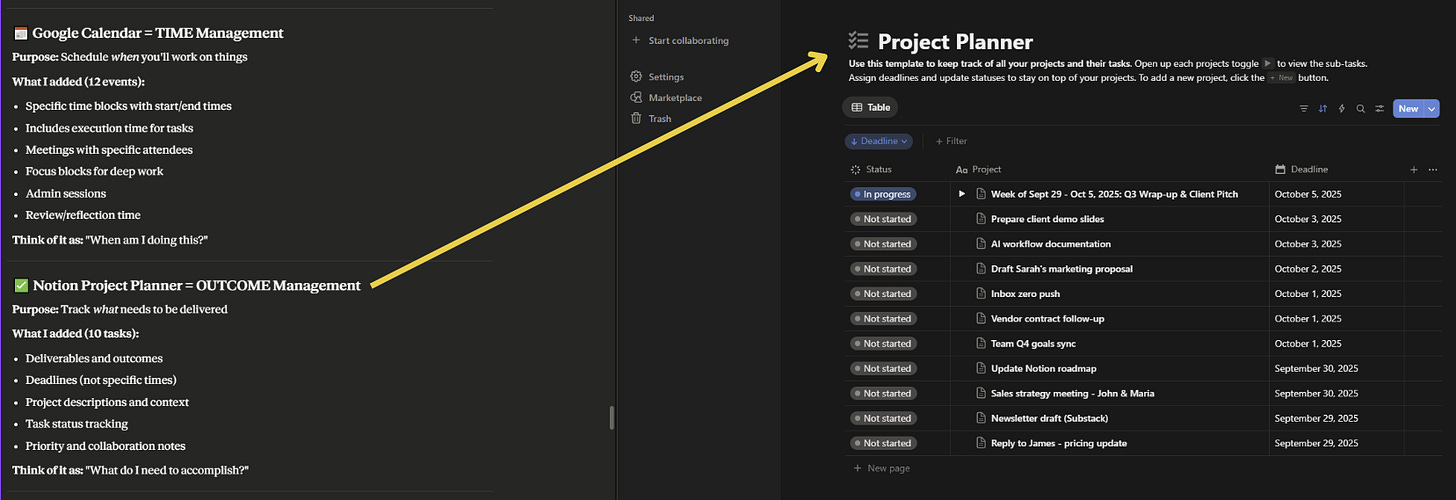Open Sales strategy meeting - John & Maria row
1456x500 pixels.
(1073, 393)
